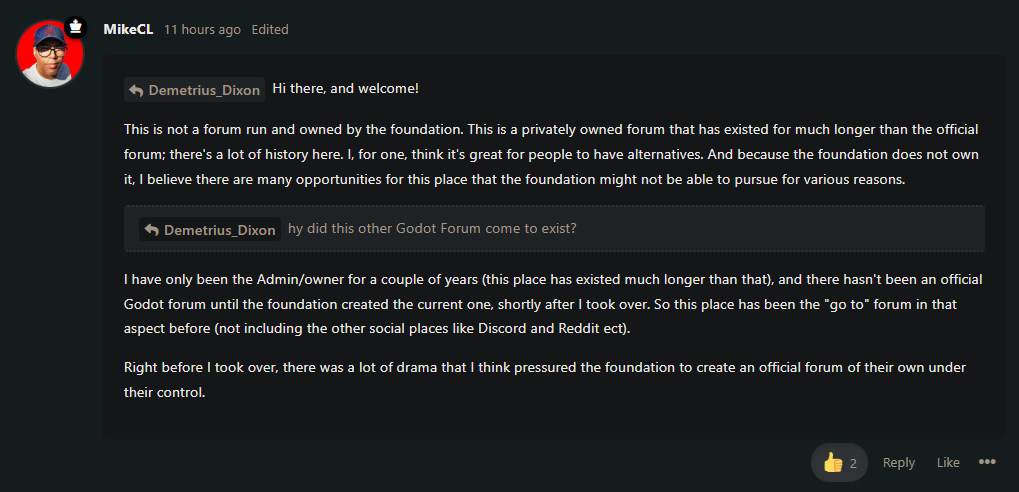Open the three-dot more options menu
Screen dimensions: 1019x492
tap(987, 462)
